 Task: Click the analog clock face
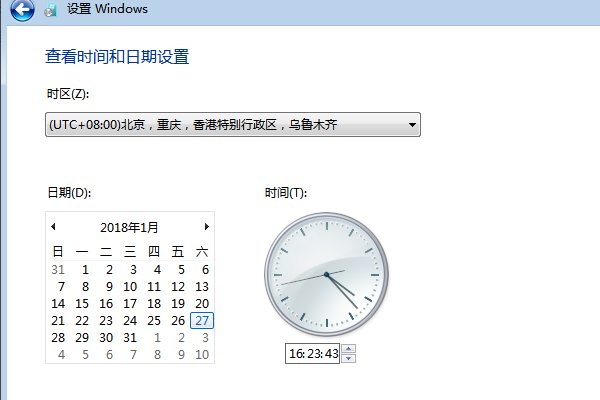tap(326, 274)
